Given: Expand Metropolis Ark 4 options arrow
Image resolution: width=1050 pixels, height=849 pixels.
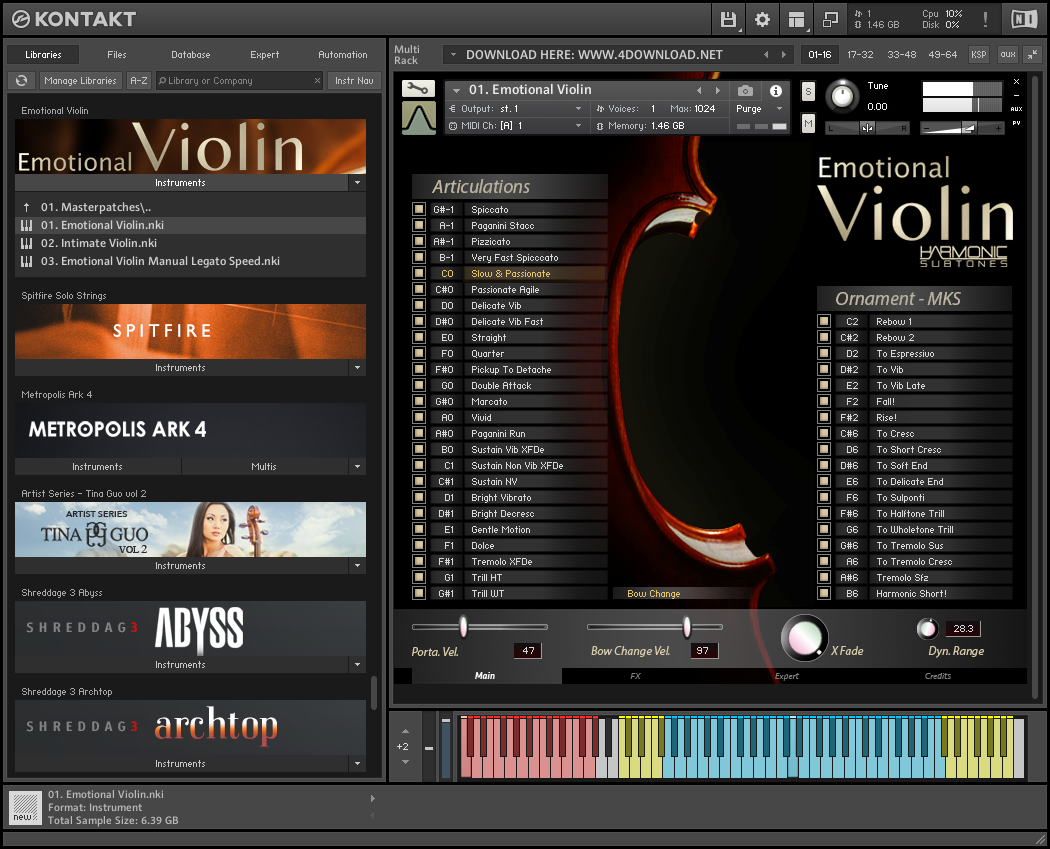Looking at the screenshot, I should [357, 467].
